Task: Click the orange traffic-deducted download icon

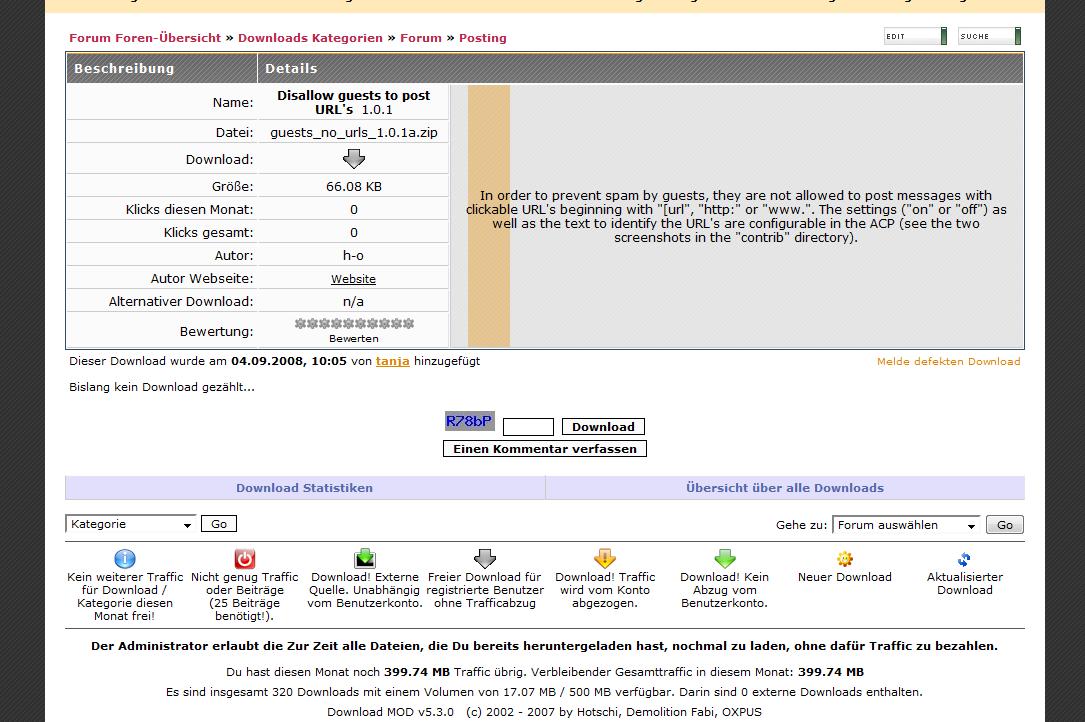Action: coord(605,559)
